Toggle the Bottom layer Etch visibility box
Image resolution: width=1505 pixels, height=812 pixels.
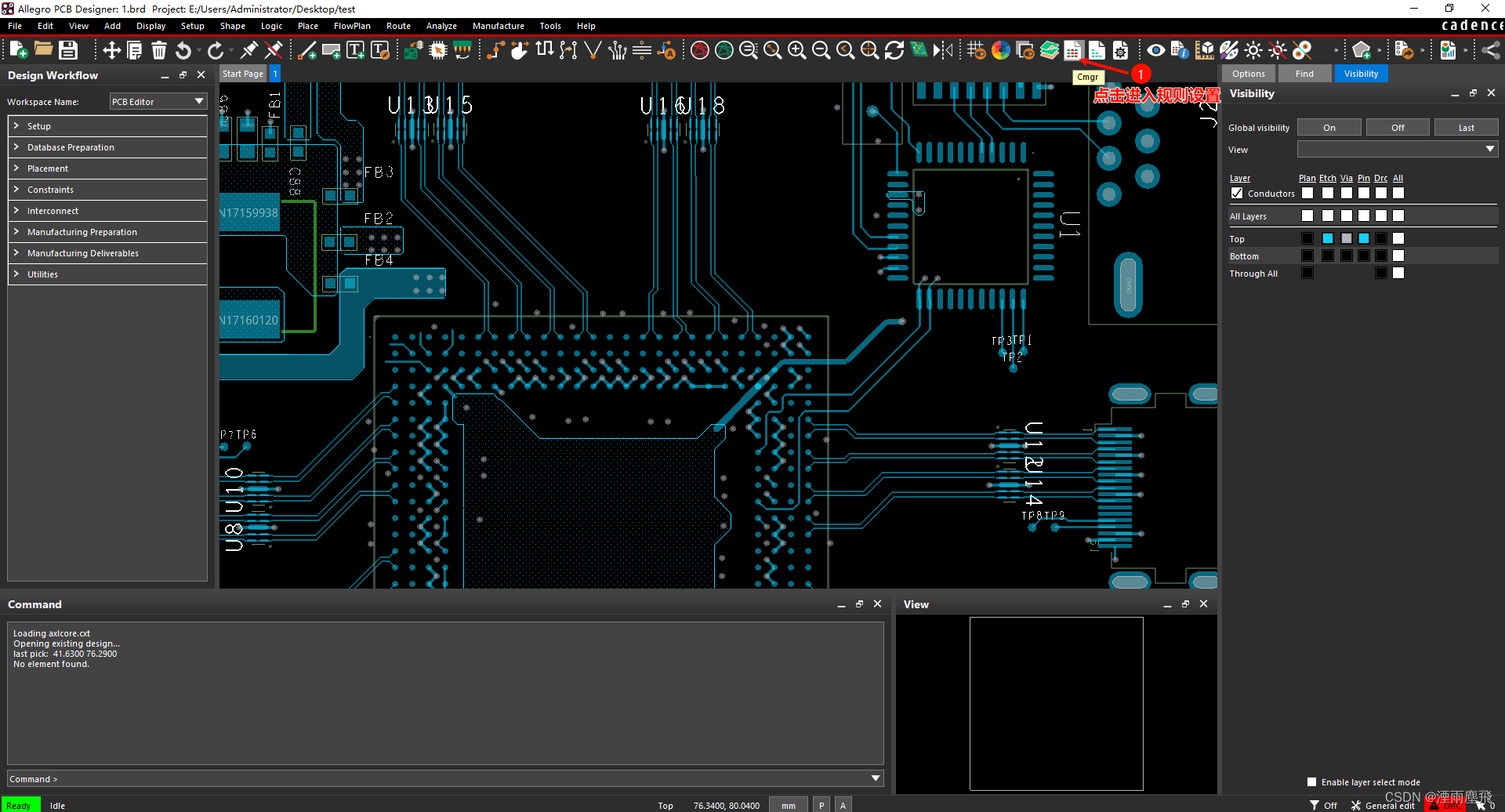click(x=1328, y=256)
